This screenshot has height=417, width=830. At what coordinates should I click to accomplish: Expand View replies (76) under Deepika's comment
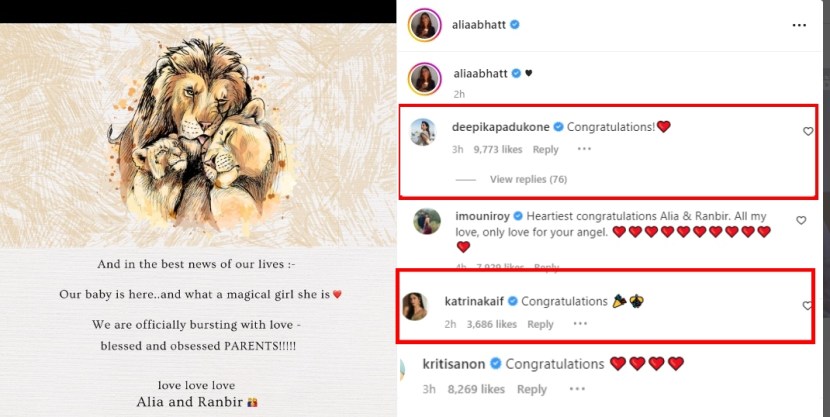point(528,179)
